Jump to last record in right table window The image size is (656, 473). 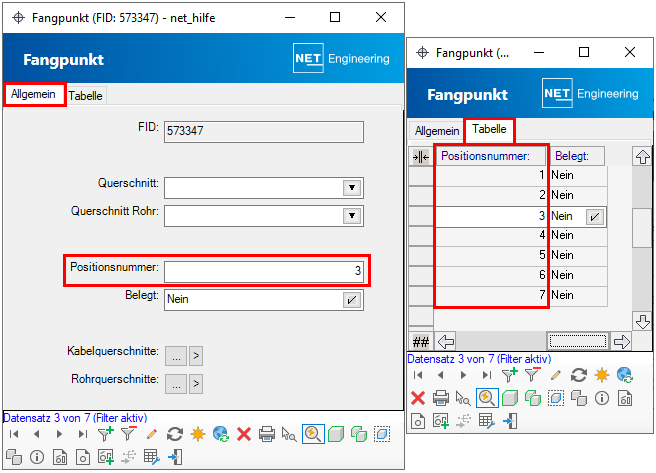coord(487,375)
